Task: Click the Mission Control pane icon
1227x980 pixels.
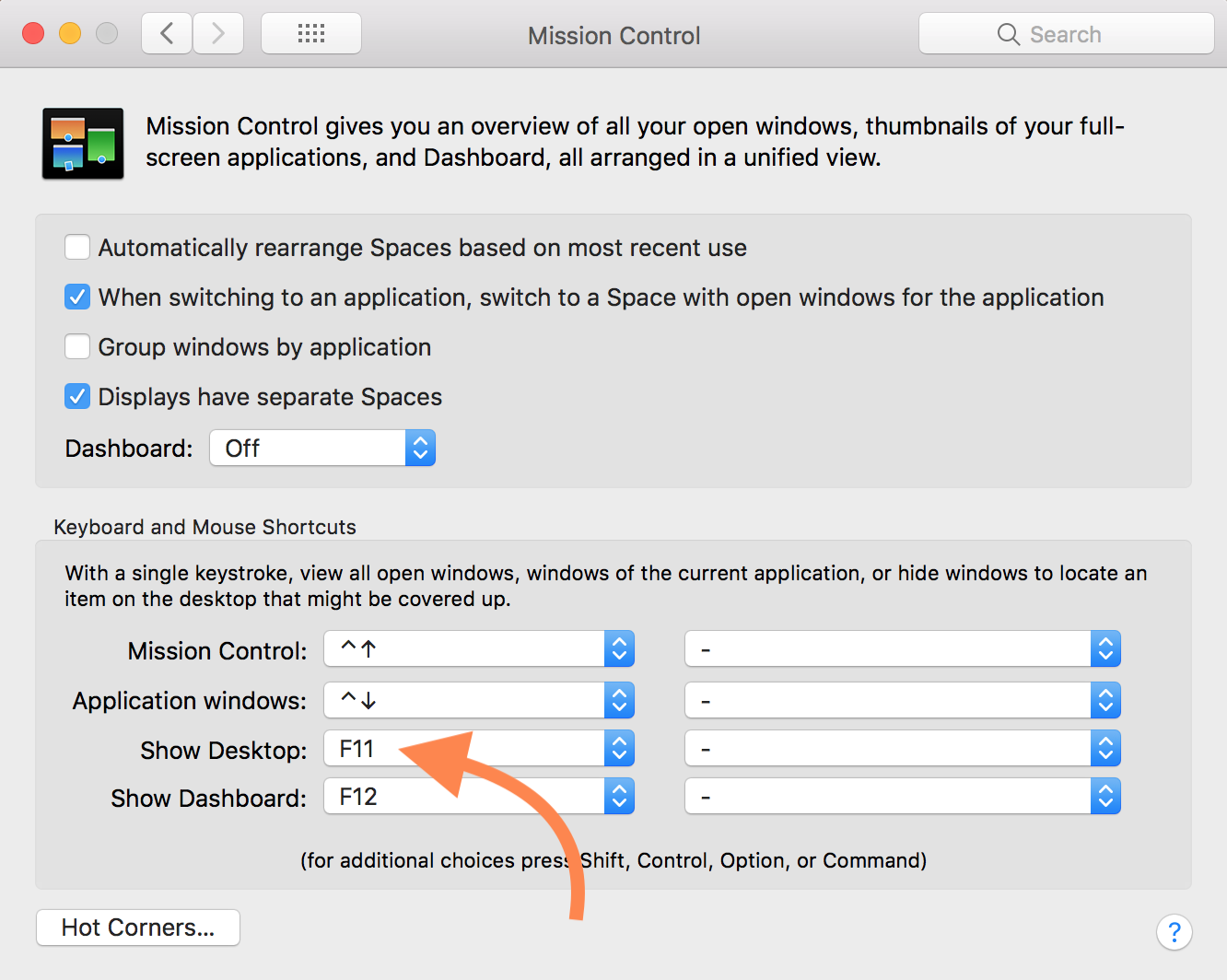Action: click(83, 143)
